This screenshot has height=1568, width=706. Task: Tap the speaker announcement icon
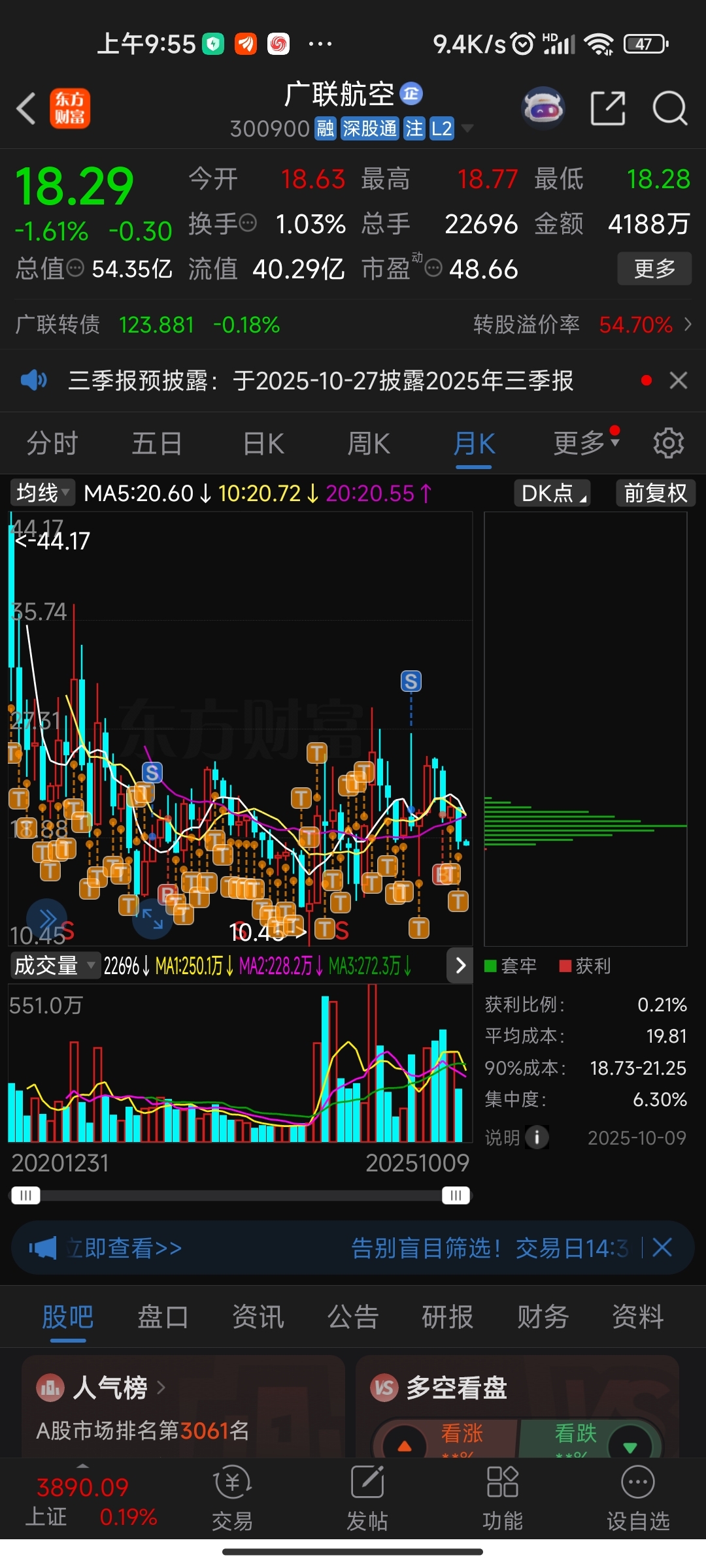pyautogui.click(x=34, y=380)
